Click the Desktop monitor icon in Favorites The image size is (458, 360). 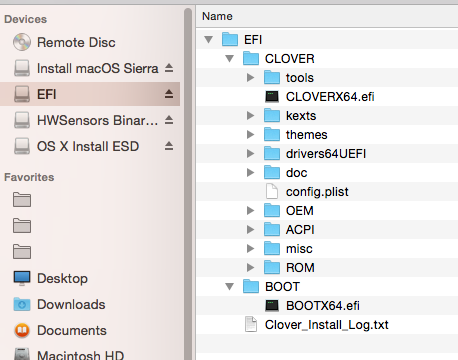[22, 278]
